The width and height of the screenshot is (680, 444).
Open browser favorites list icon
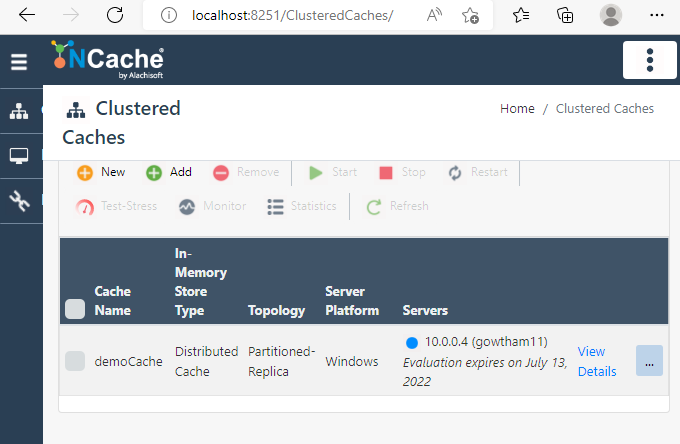click(x=521, y=16)
